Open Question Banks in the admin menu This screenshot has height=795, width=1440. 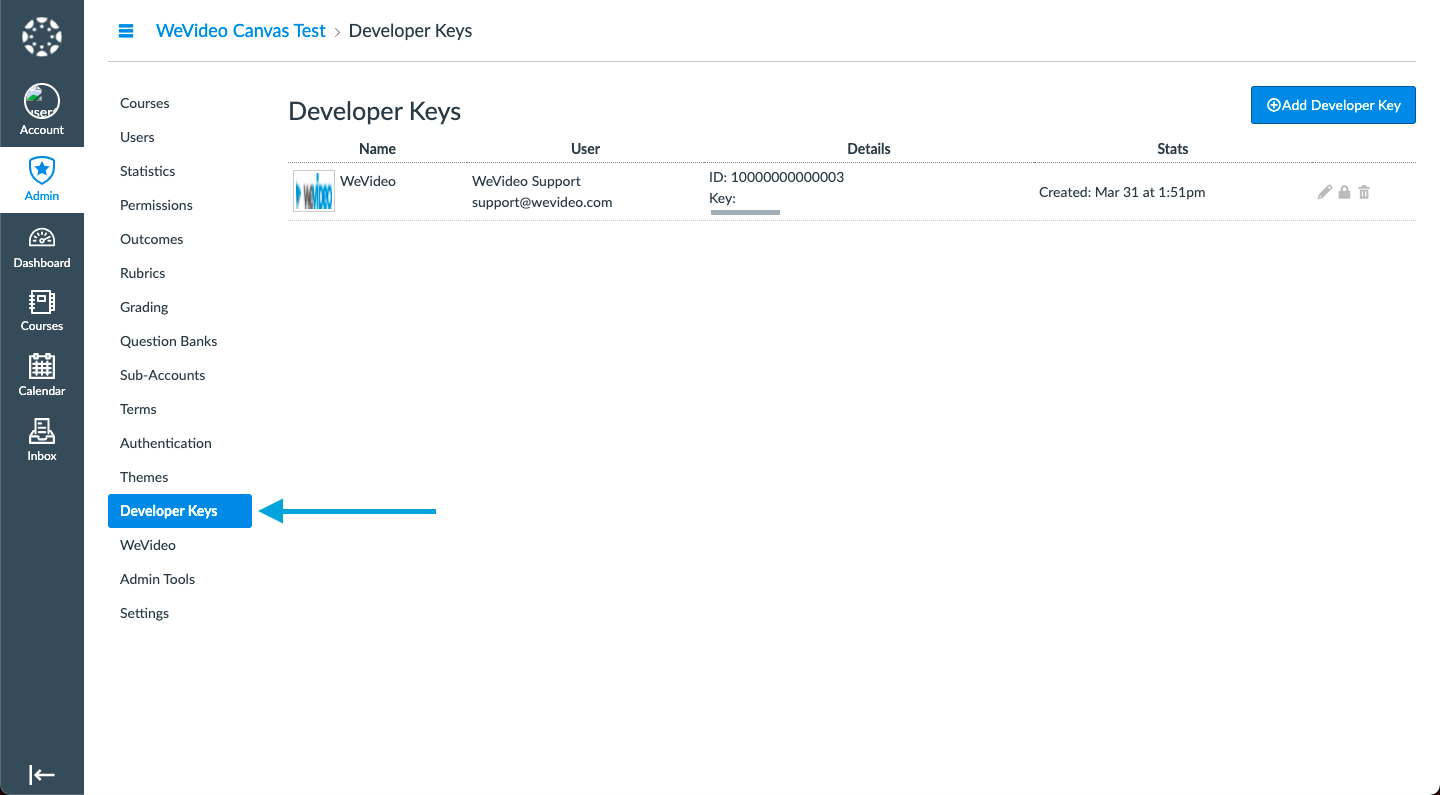point(169,341)
